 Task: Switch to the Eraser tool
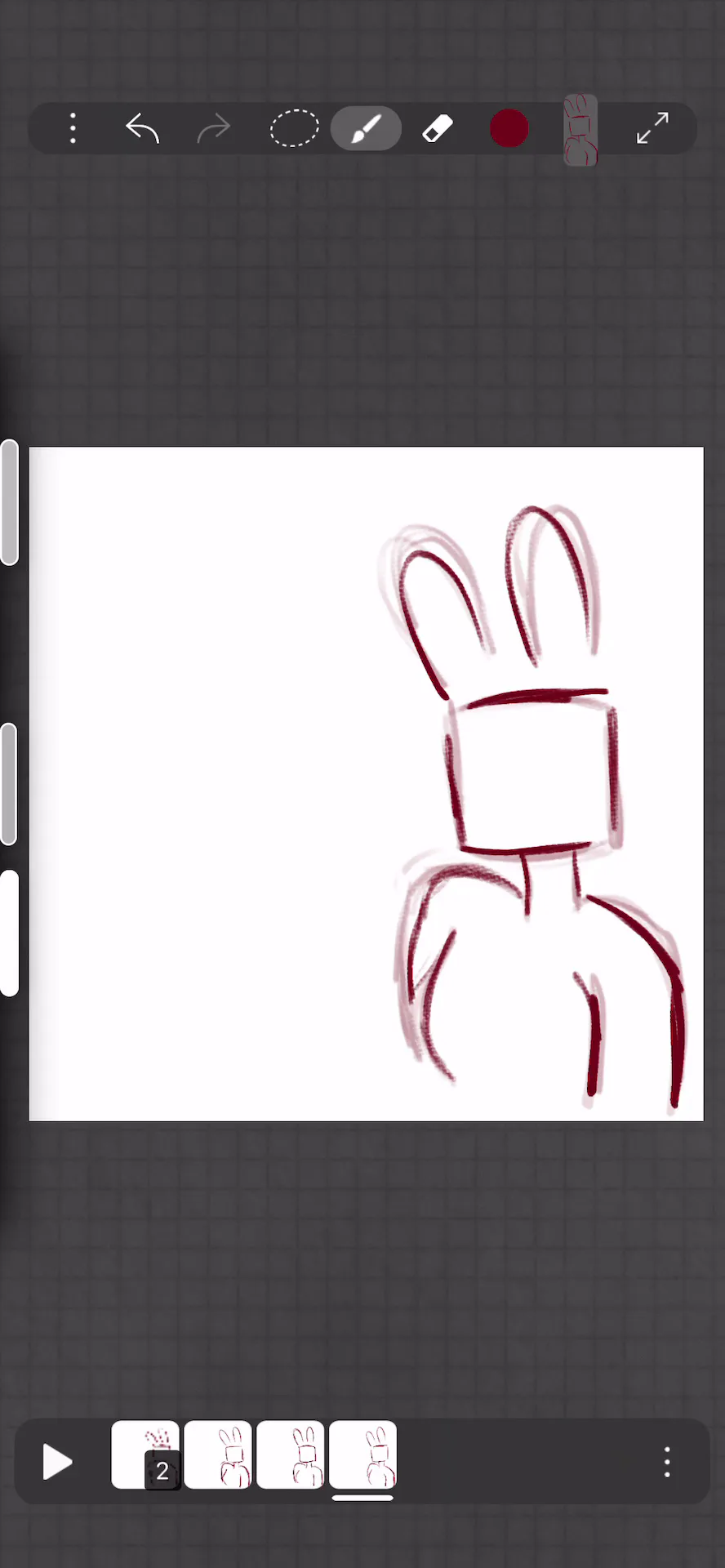click(x=438, y=129)
